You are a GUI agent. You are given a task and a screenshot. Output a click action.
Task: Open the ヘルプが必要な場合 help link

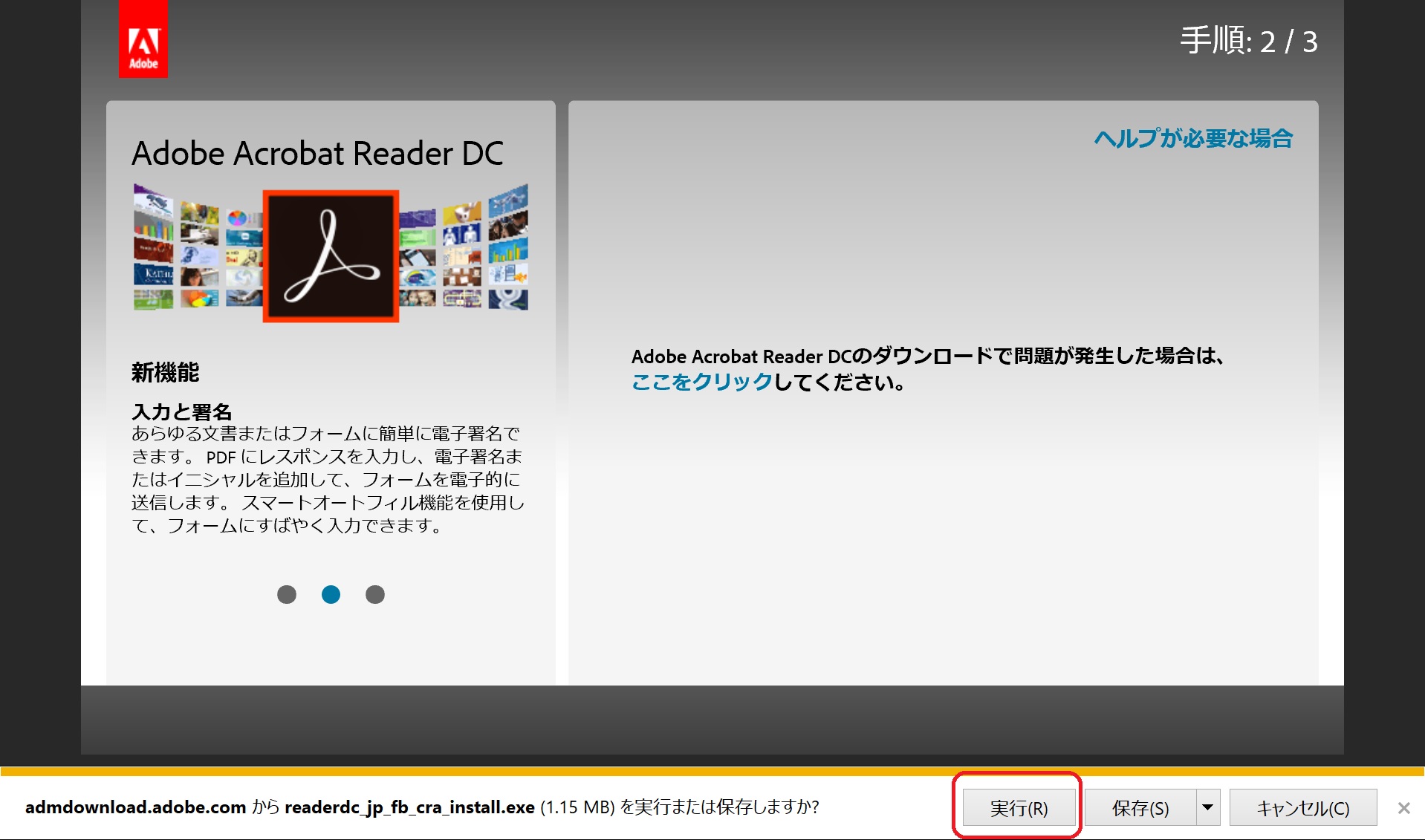coord(1193,138)
